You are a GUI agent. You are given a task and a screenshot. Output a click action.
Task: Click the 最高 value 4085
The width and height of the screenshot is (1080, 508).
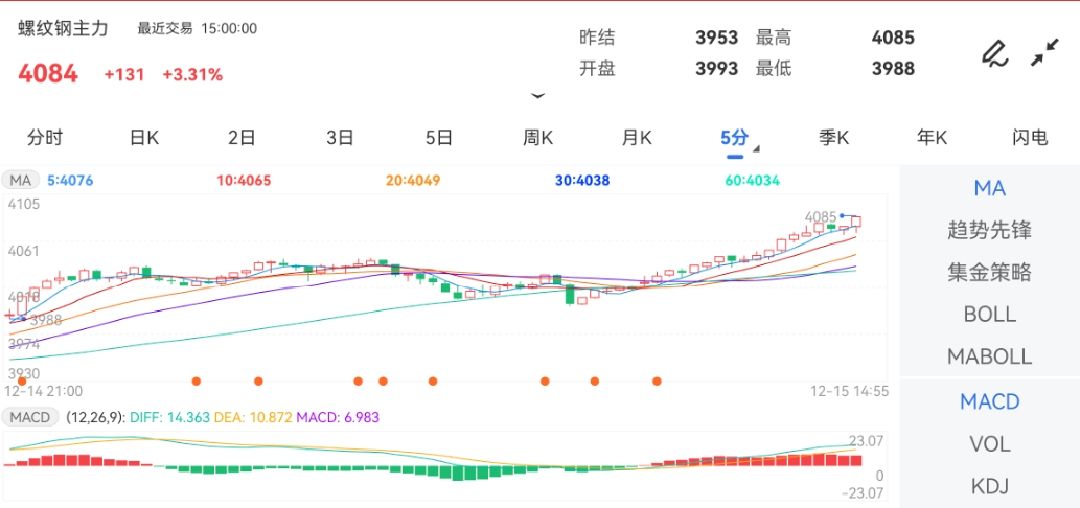893,37
